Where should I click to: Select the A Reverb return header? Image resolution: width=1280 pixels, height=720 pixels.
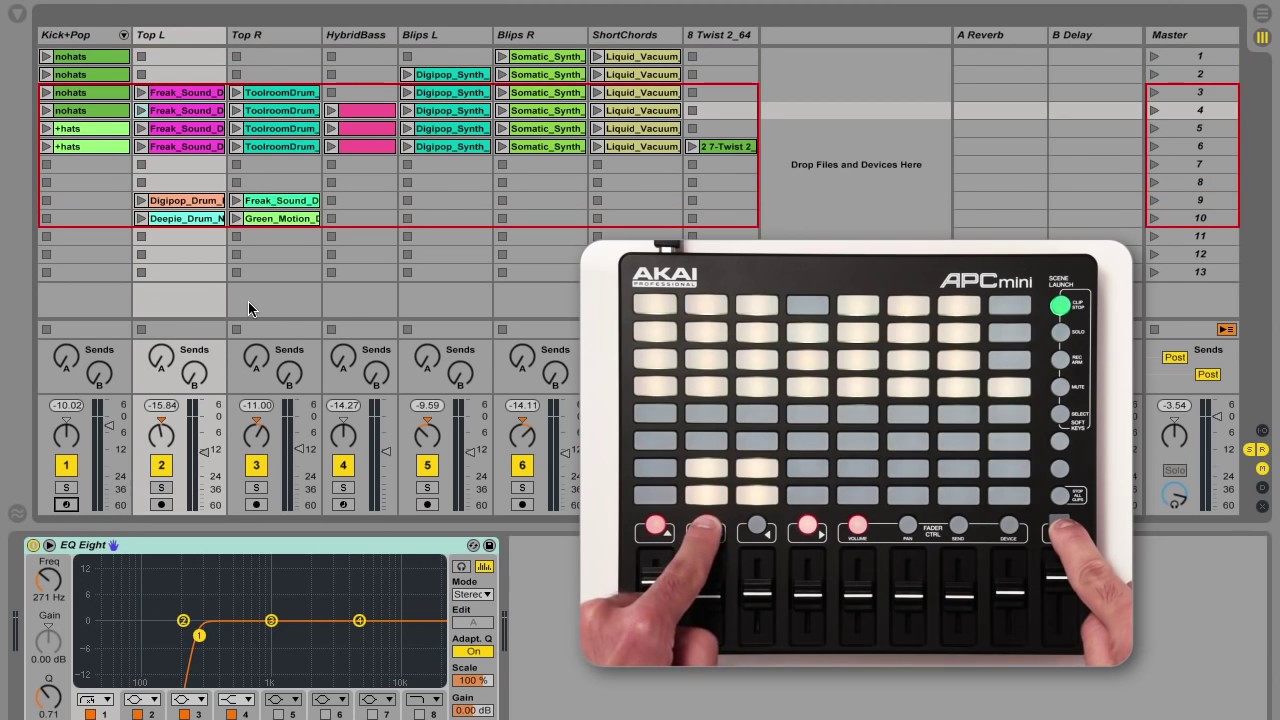(1000, 35)
